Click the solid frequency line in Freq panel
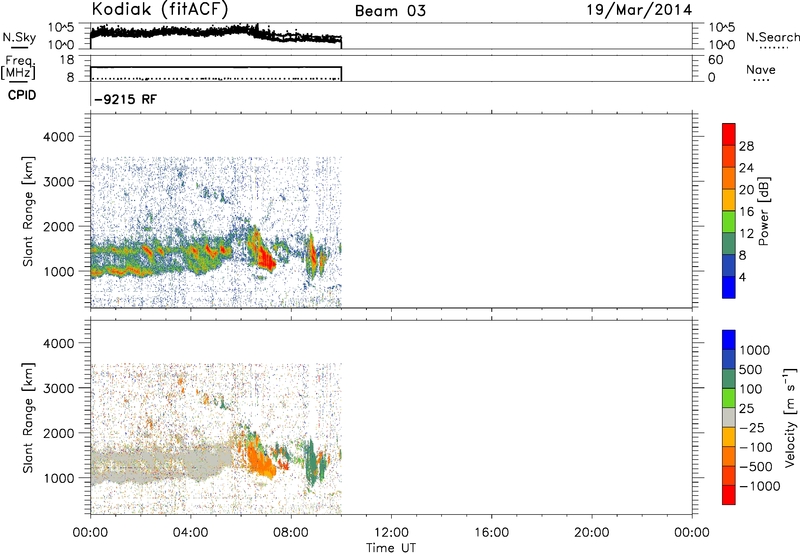 [216, 67]
